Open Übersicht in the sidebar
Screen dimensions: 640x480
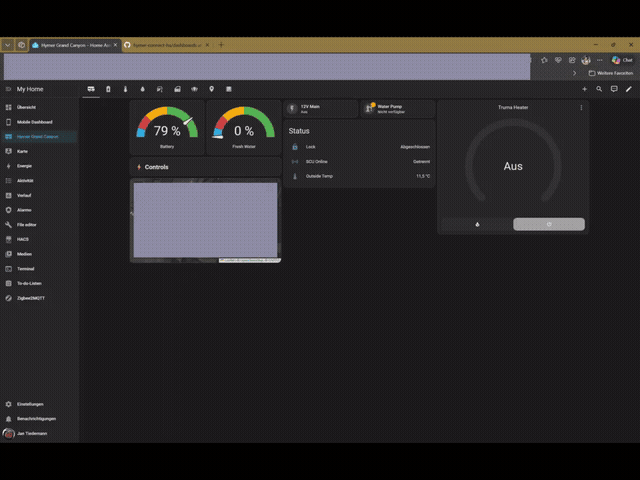point(40,107)
